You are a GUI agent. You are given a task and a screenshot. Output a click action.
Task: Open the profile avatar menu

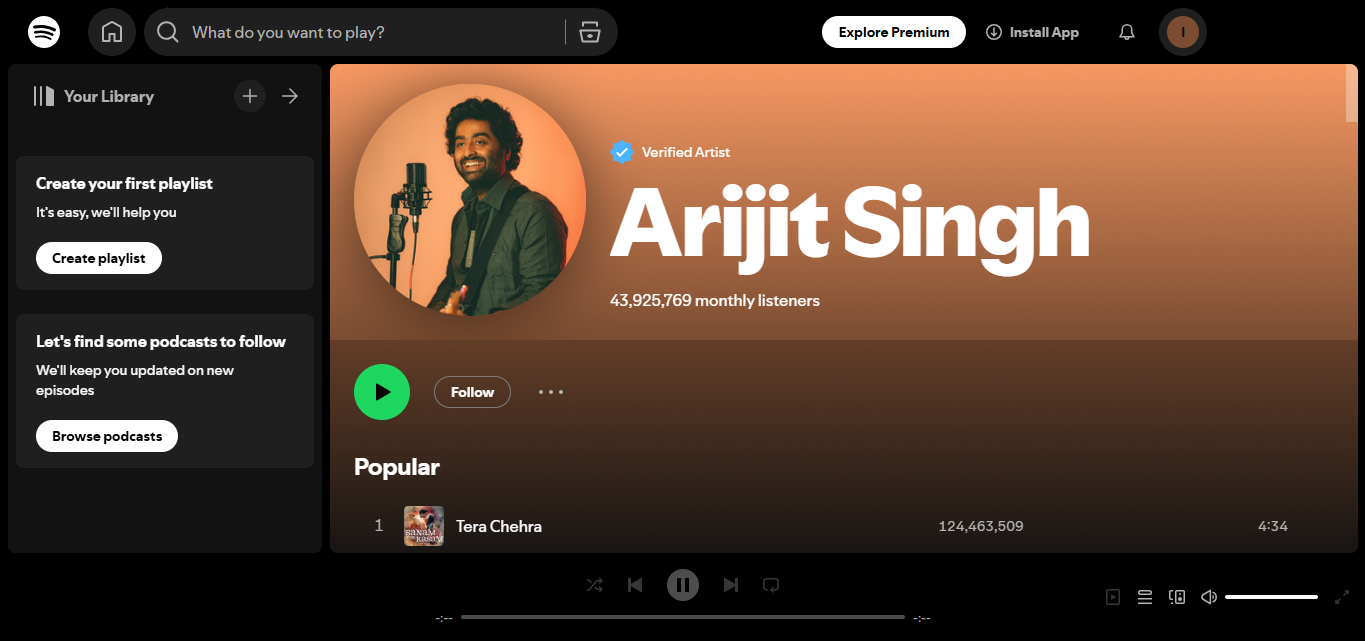point(1182,31)
